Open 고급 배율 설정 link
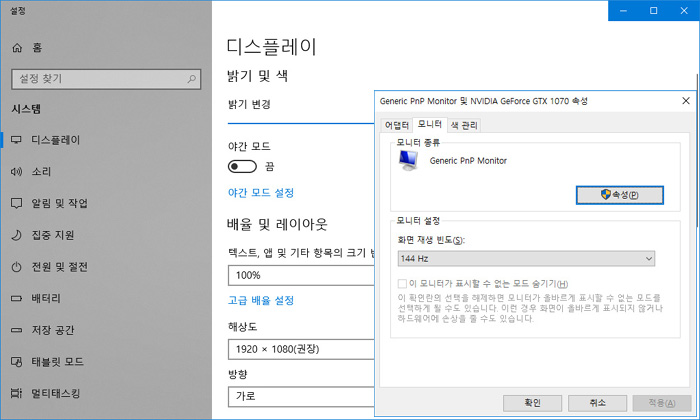This screenshot has width=700, height=420. coord(261,300)
